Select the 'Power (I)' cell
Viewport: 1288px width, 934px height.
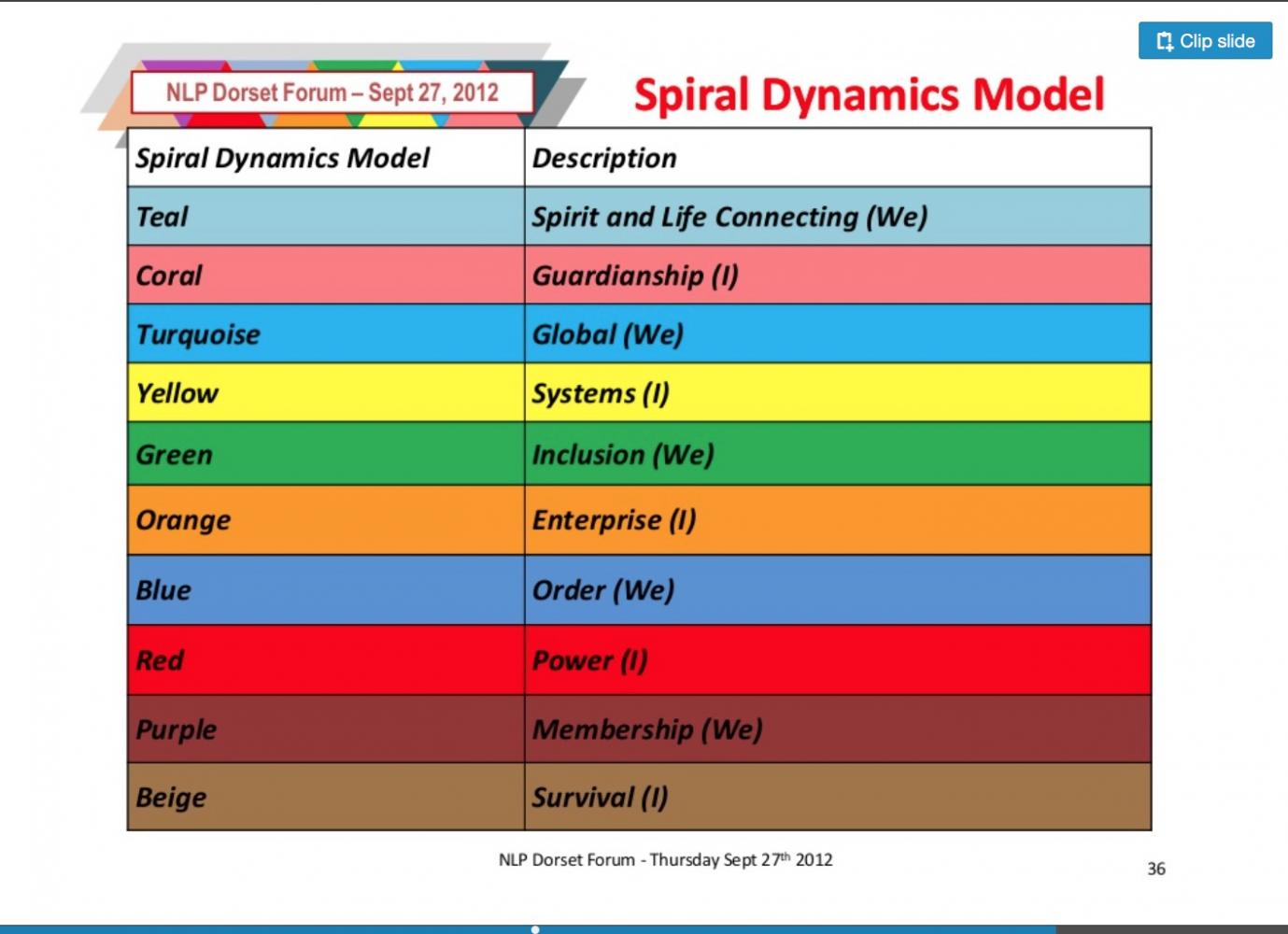838,660
